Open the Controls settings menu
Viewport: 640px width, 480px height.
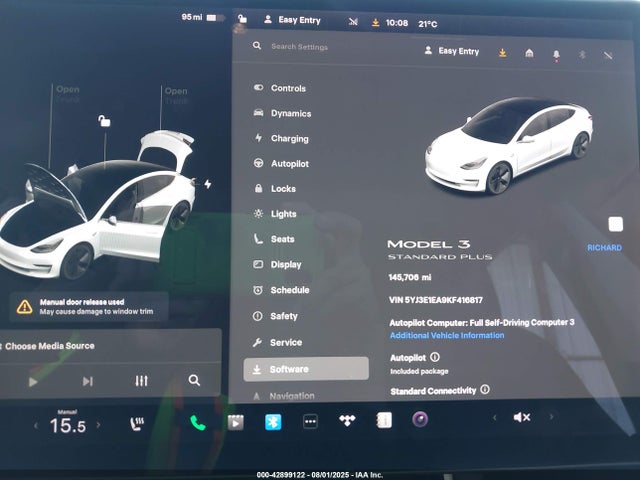pos(280,88)
